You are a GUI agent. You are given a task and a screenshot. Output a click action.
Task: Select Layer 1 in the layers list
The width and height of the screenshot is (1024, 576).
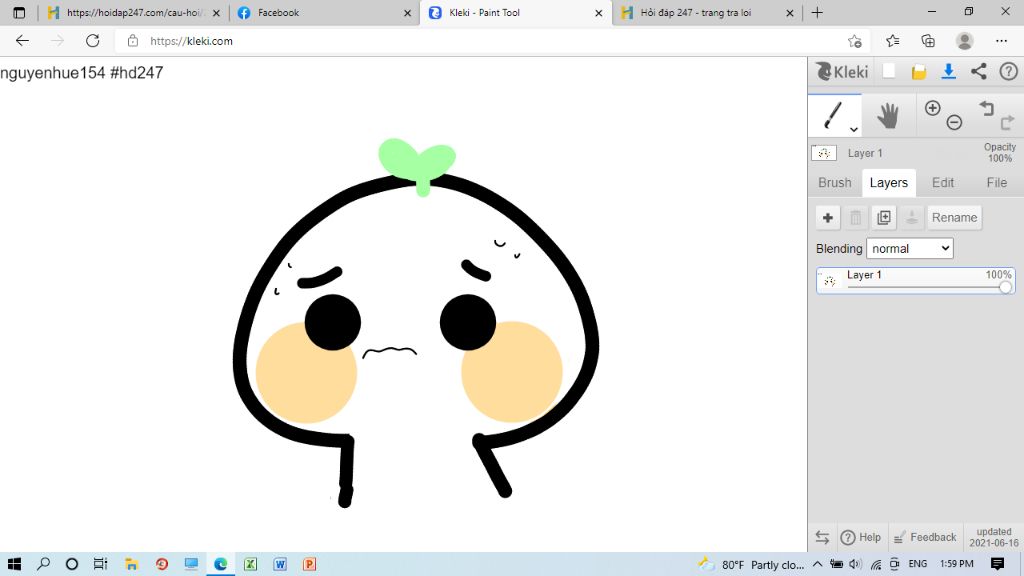(x=916, y=281)
